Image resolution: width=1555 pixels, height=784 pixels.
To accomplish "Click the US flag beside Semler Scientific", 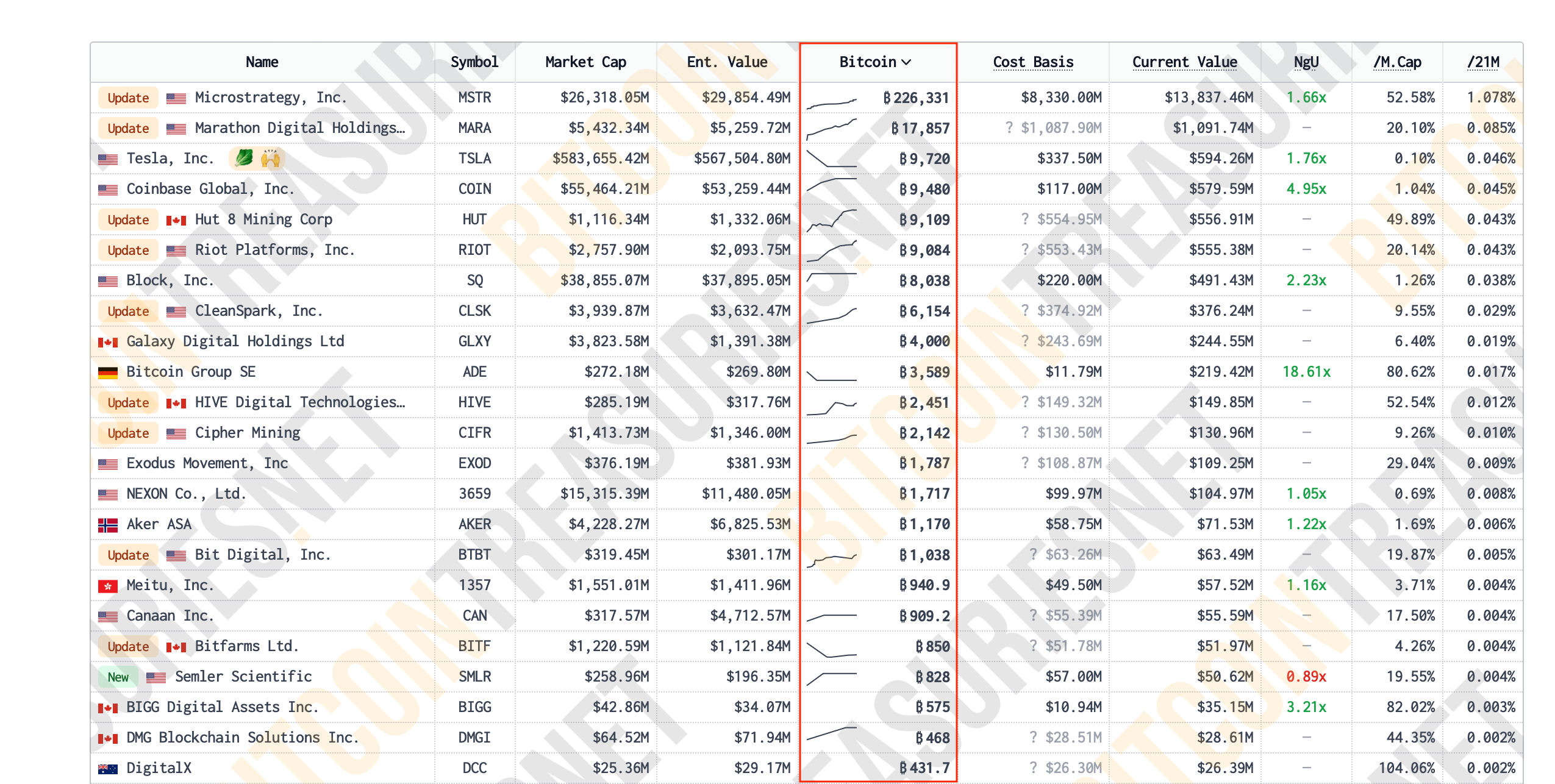I will (156, 677).
